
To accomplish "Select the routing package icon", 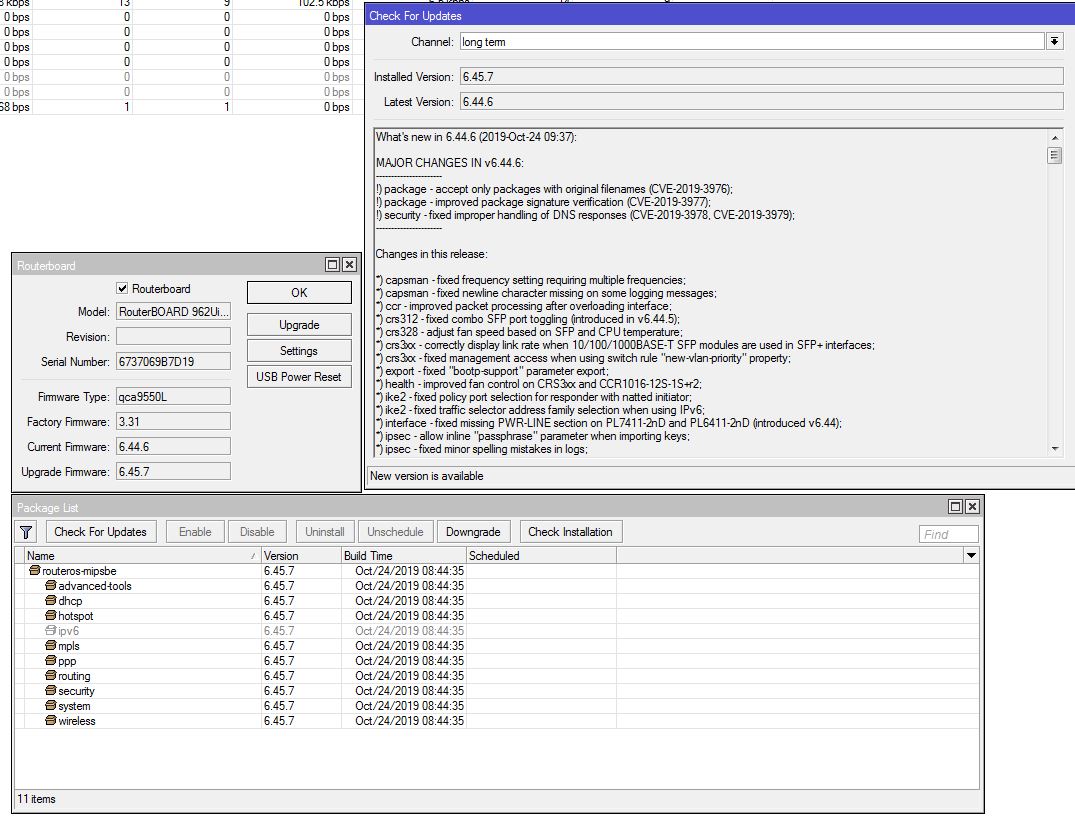I will pos(51,676).
